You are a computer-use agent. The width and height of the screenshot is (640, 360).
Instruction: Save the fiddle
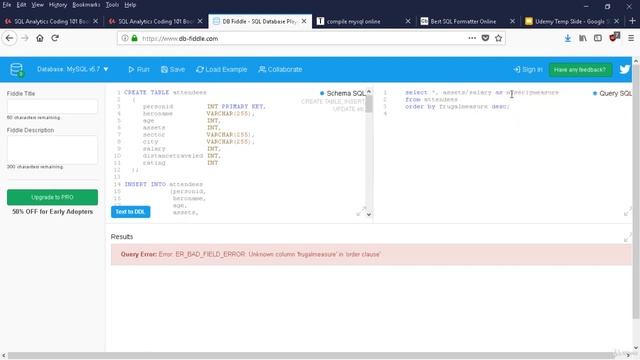[x=173, y=69]
